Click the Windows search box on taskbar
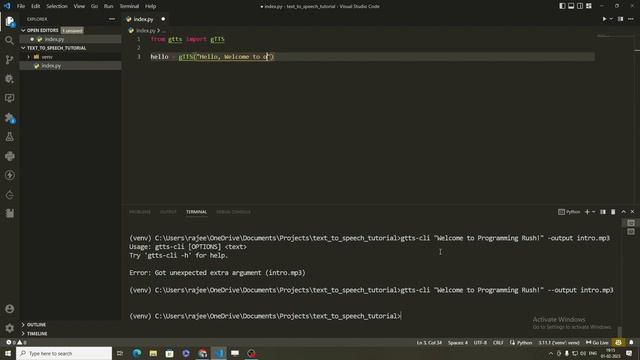 [x=64, y=353]
